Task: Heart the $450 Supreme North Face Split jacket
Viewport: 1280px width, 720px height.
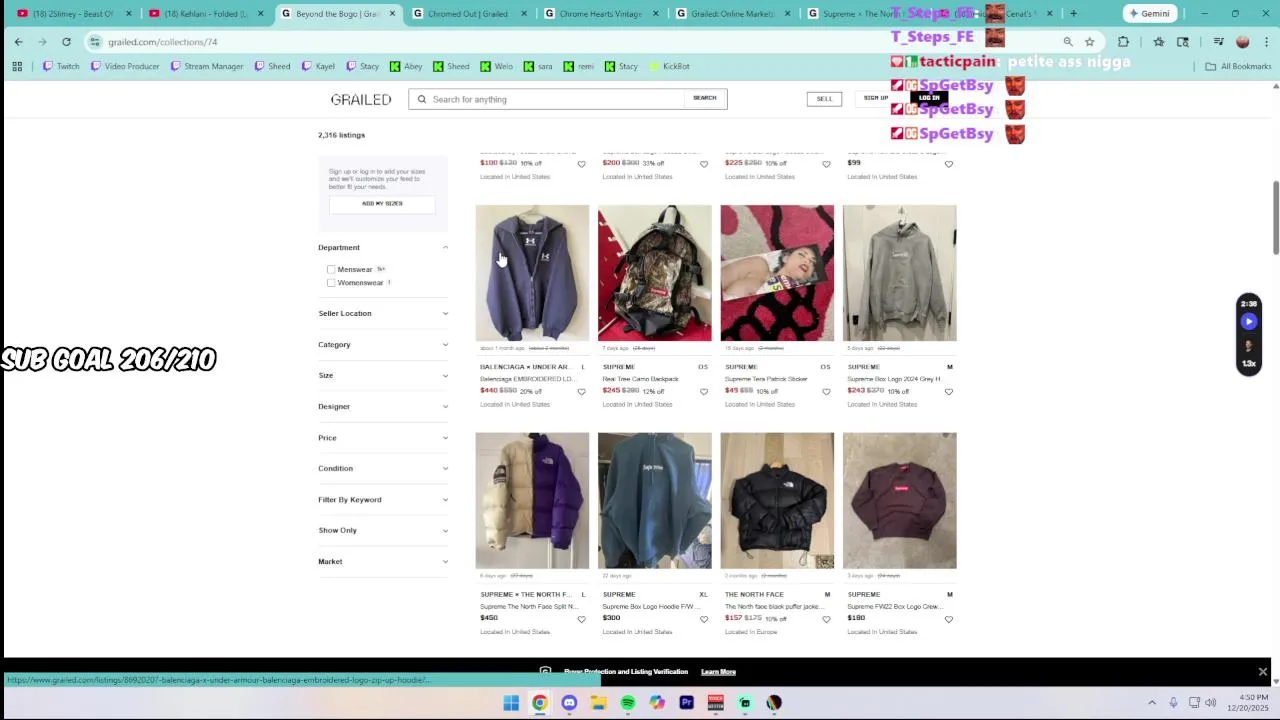Action: pos(581,619)
